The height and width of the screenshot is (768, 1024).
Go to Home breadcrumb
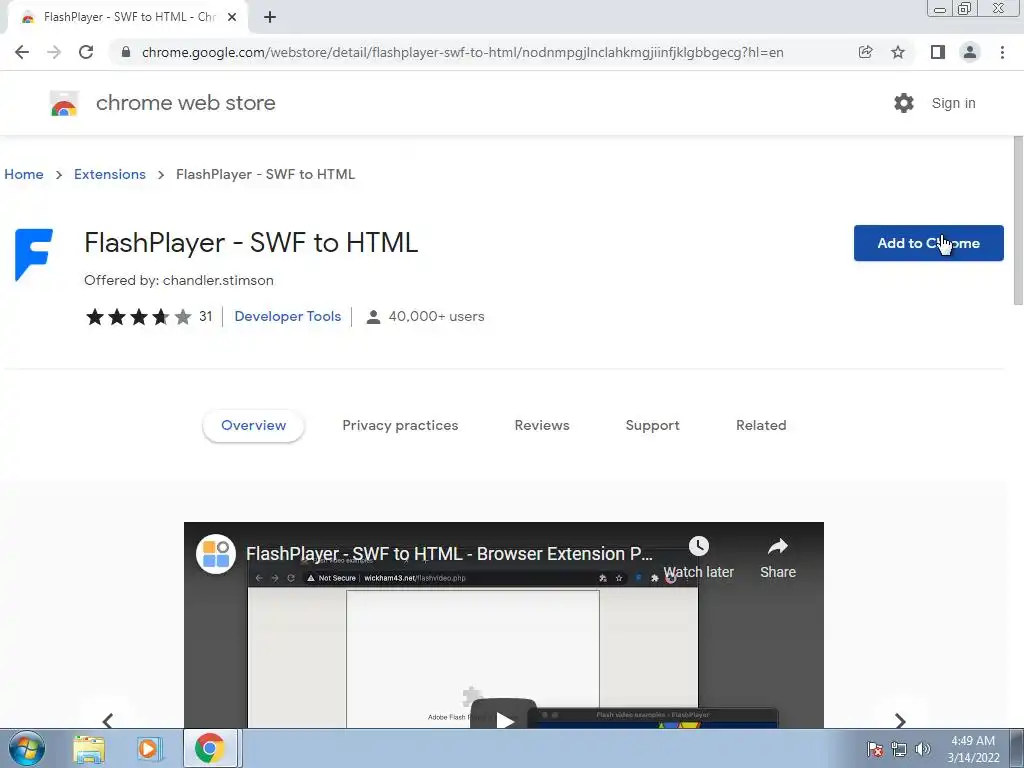point(24,174)
